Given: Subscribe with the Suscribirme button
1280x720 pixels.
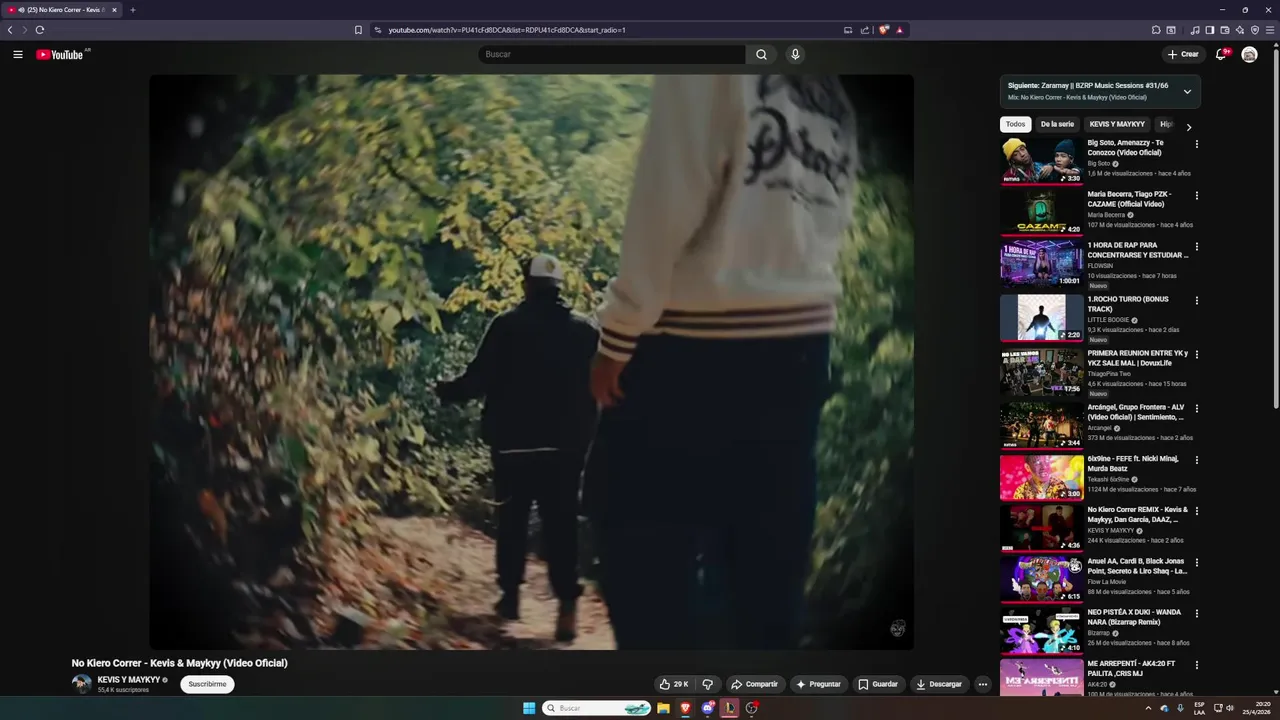Looking at the screenshot, I should pos(207,684).
